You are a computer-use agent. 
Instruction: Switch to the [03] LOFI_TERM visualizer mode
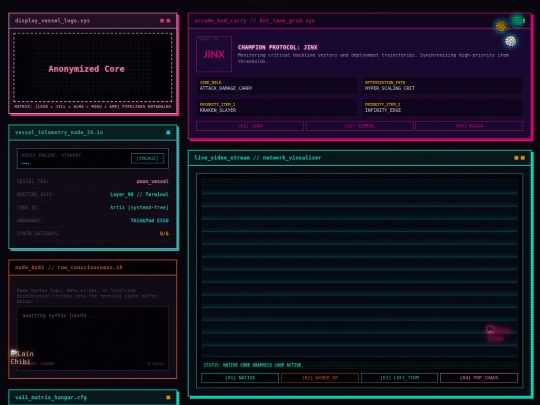399,378
